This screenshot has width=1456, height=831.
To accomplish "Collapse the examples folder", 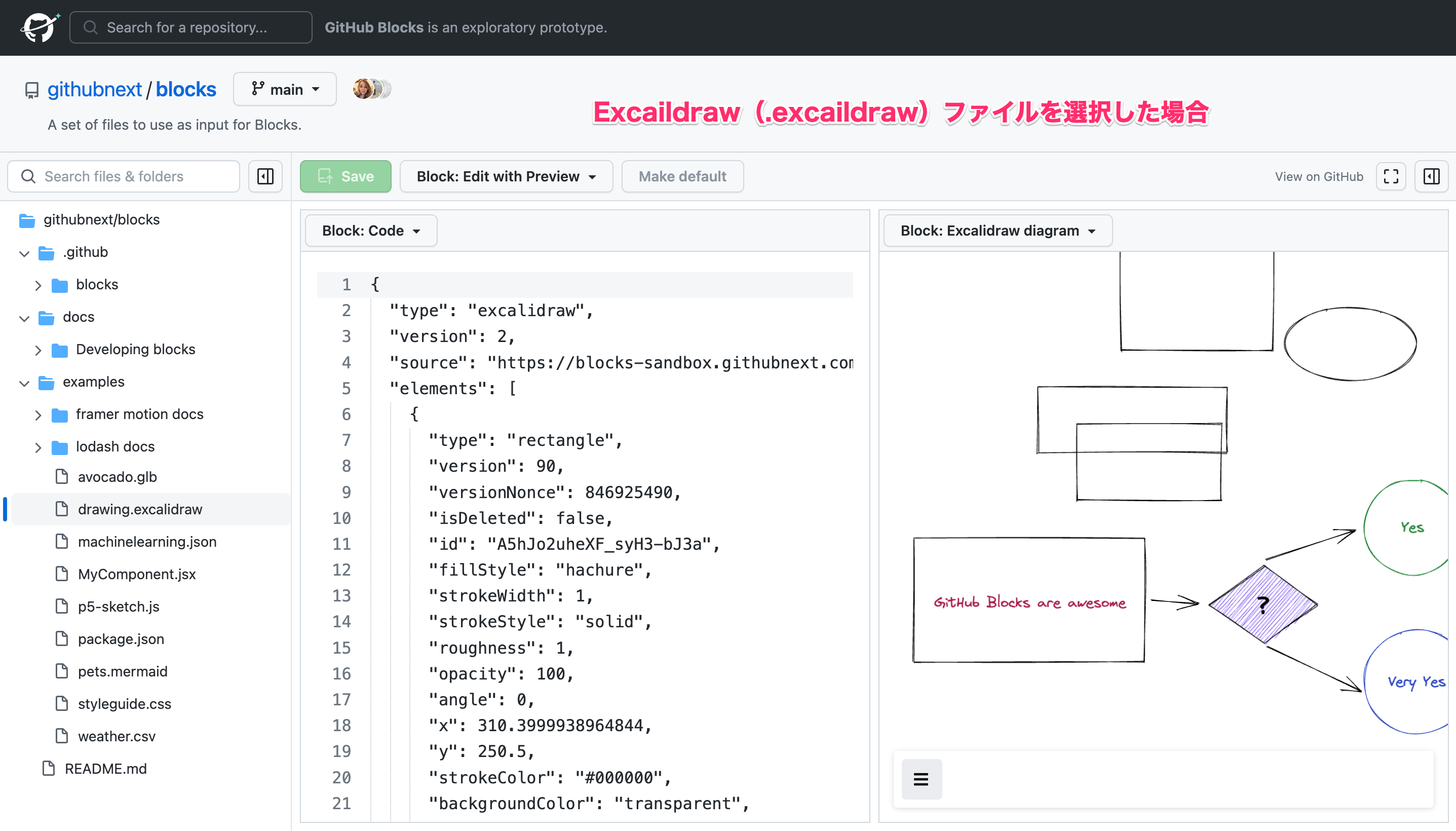I will coord(24,383).
